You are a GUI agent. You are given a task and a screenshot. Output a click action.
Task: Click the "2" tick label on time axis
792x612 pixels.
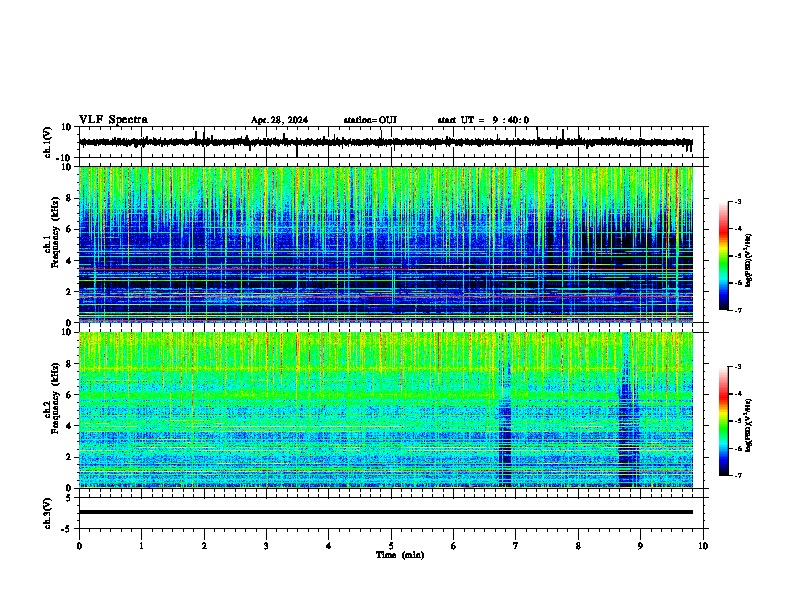[x=204, y=546]
